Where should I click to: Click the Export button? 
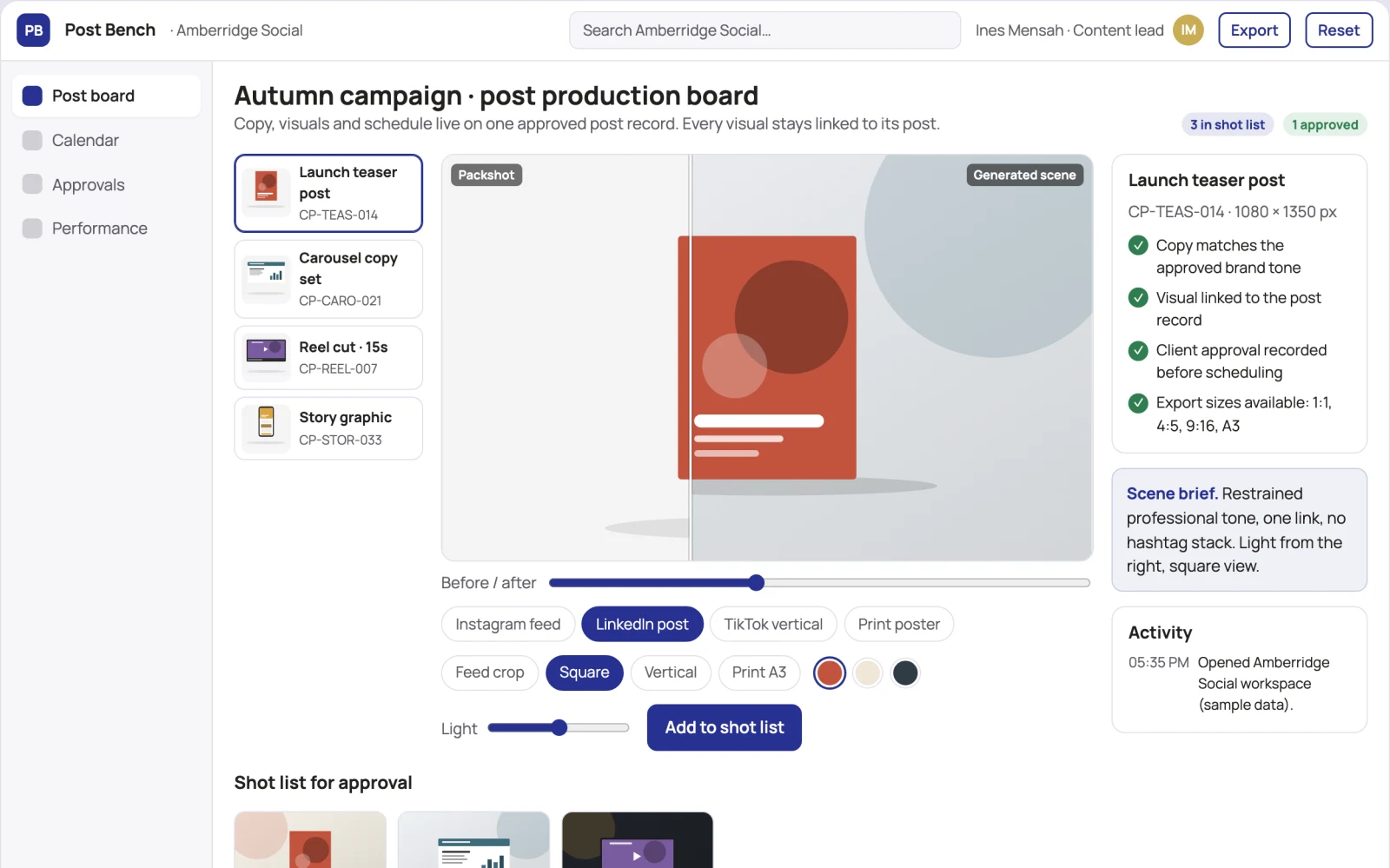coord(1254,30)
